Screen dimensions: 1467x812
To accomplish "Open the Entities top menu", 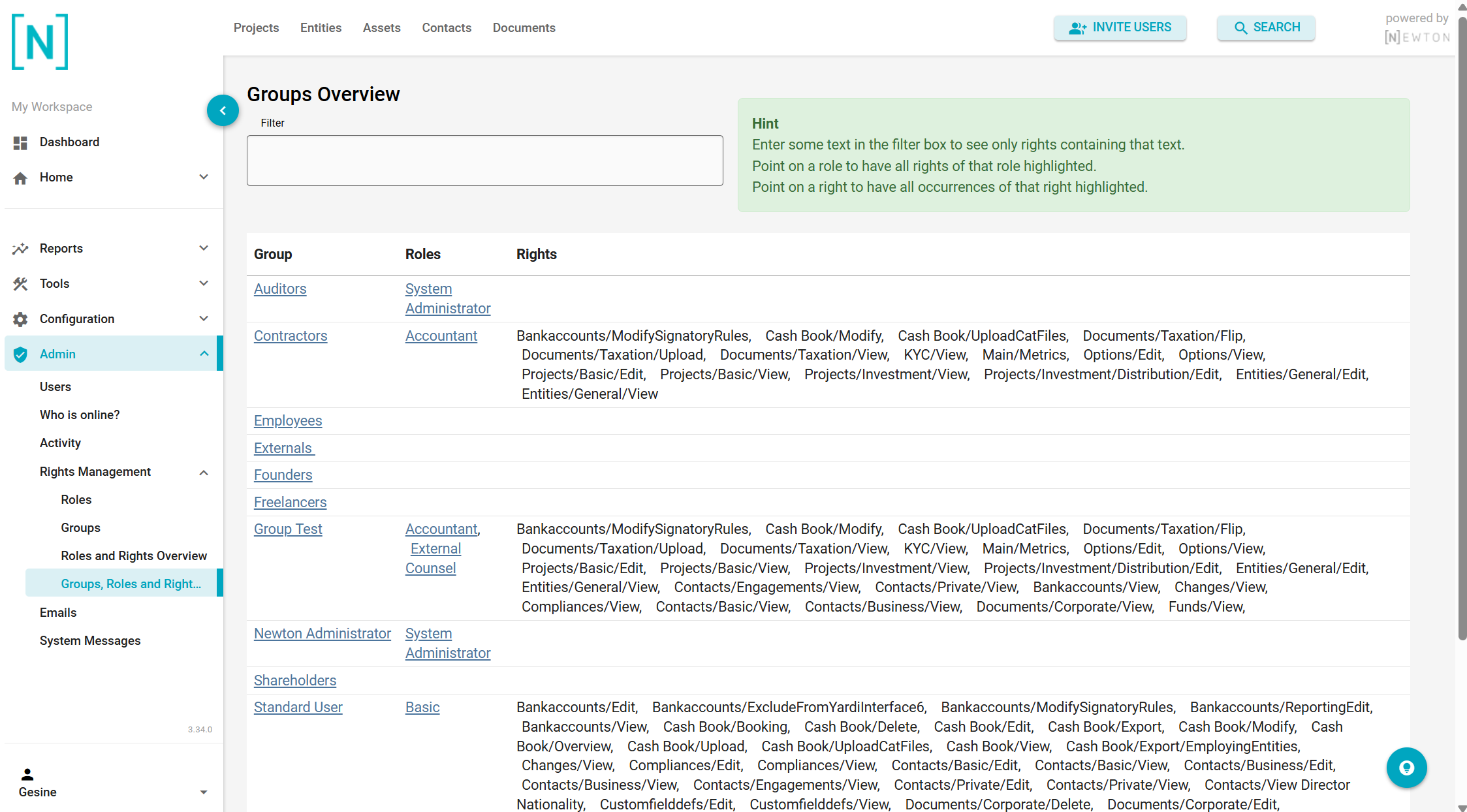I will pos(321,27).
